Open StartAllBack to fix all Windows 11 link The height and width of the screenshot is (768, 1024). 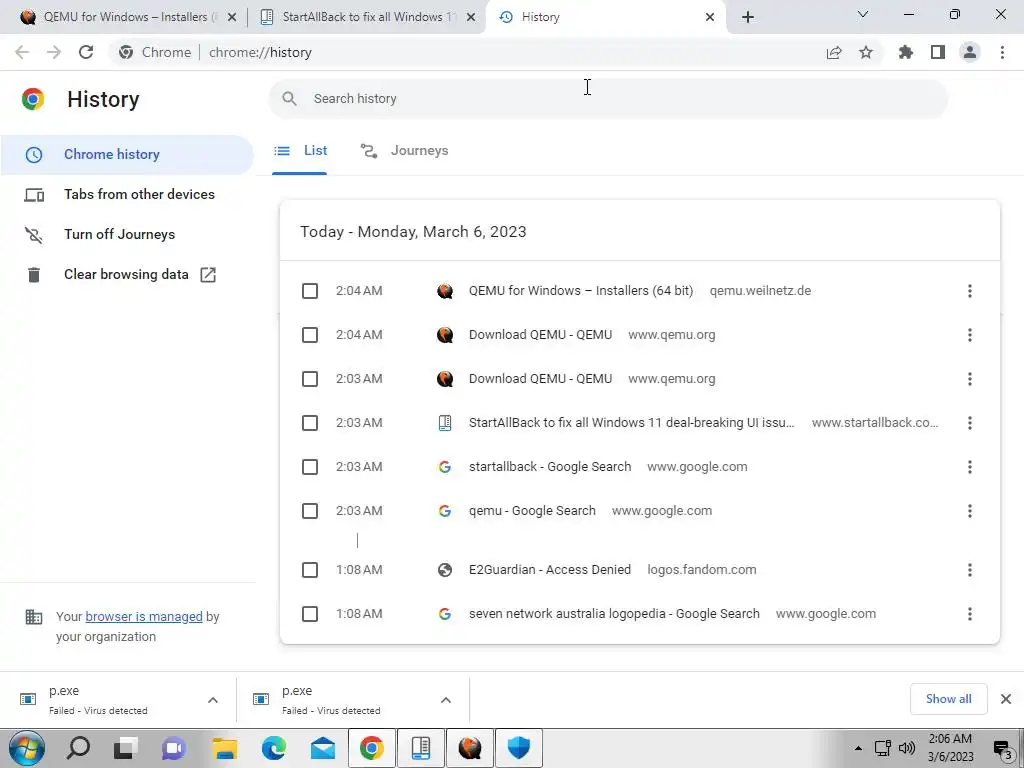632,423
